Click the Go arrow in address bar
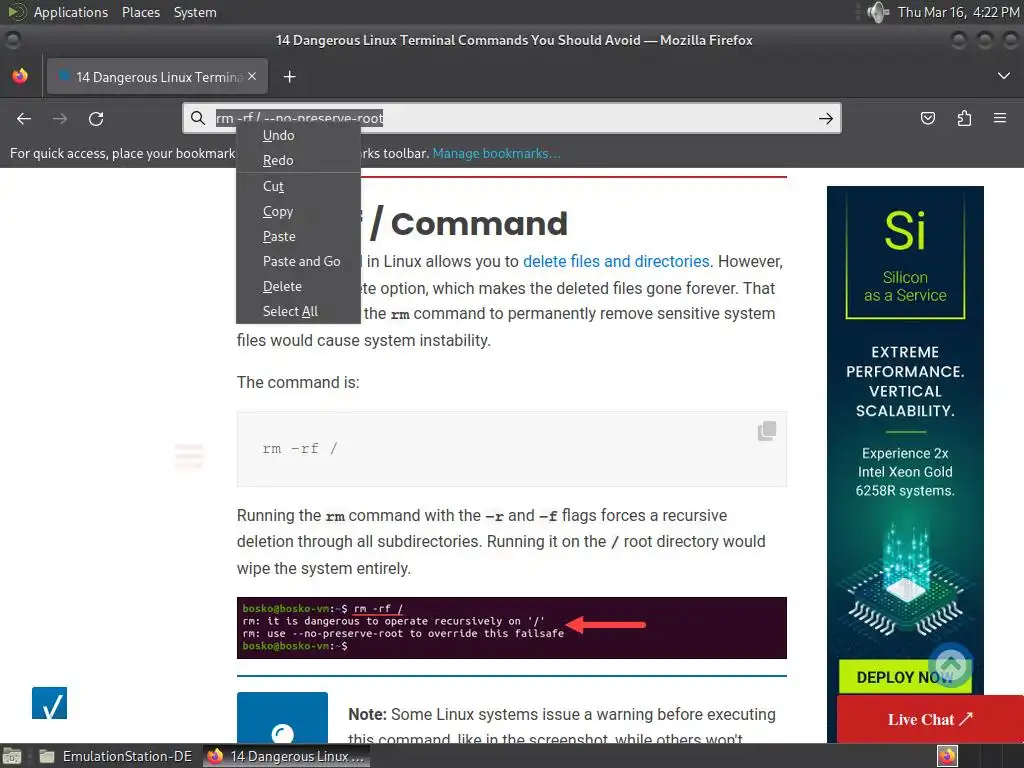This screenshot has width=1024, height=768. pyautogui.click(x=825, y=118)
